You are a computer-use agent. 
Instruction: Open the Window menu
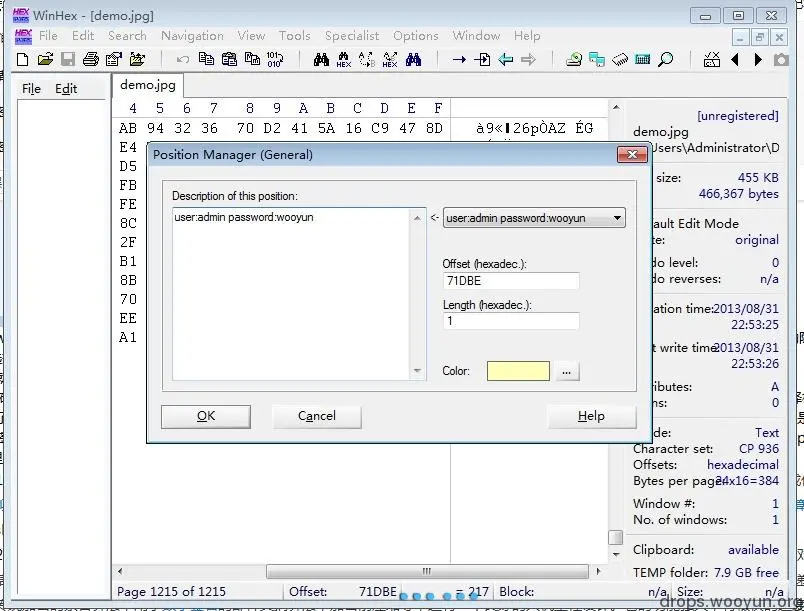click(476, 35)
